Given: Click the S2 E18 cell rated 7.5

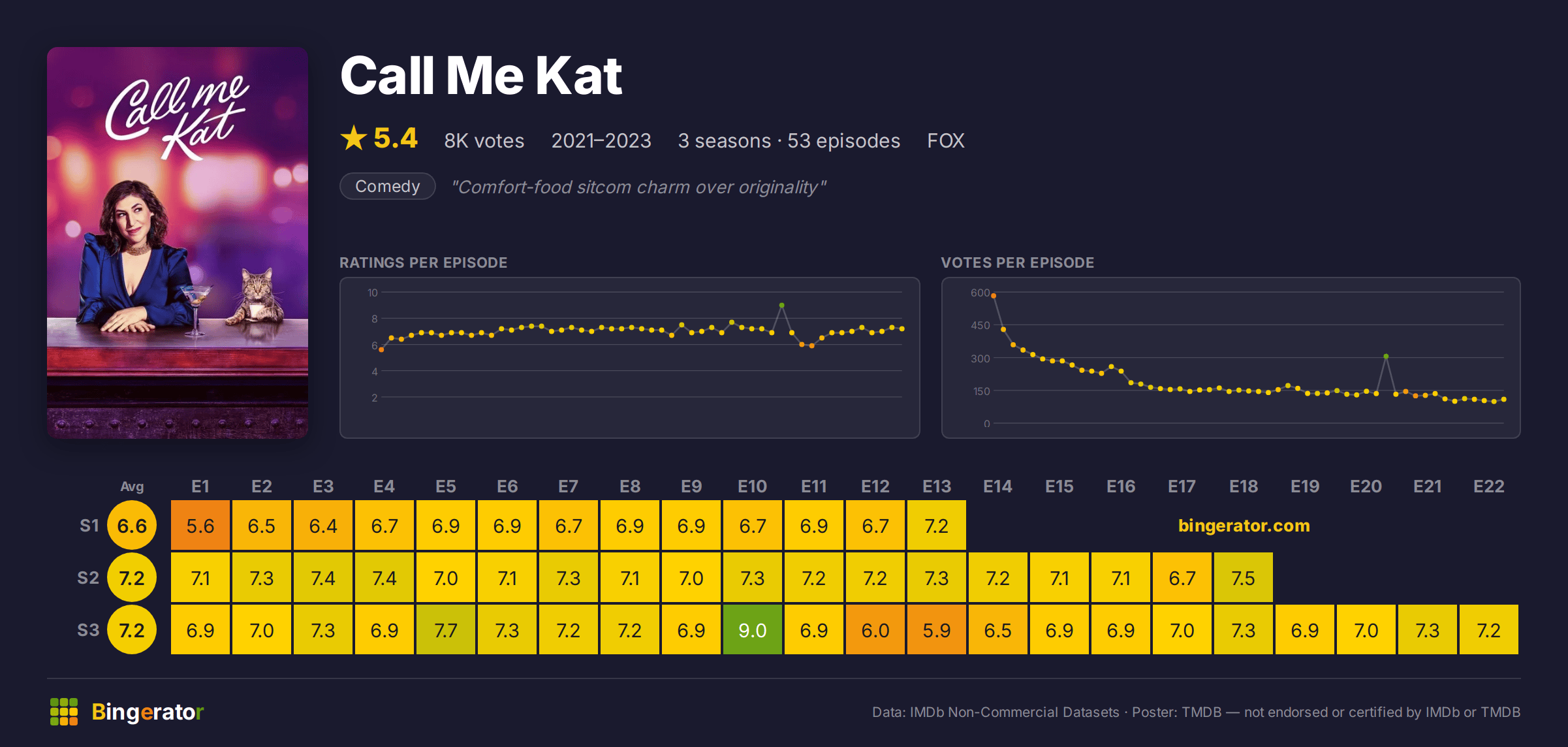Looking at the screenshot, I should coord(1244,578).
